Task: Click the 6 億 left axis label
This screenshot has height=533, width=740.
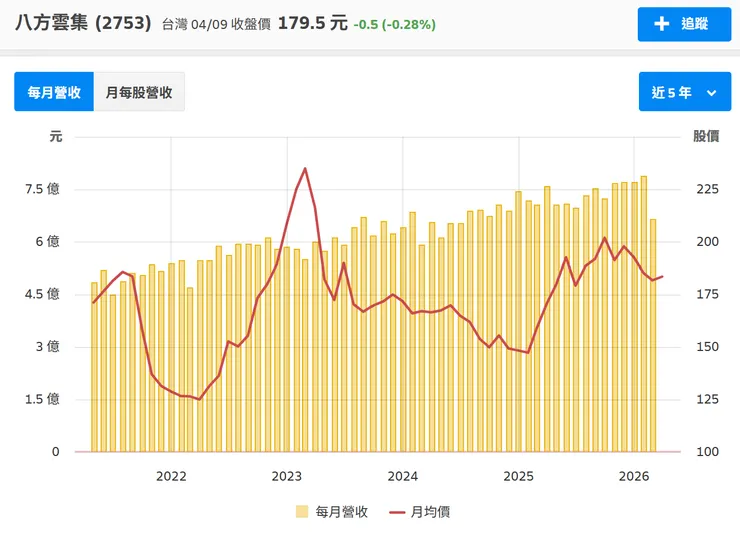Action: (x=48, y=242)
